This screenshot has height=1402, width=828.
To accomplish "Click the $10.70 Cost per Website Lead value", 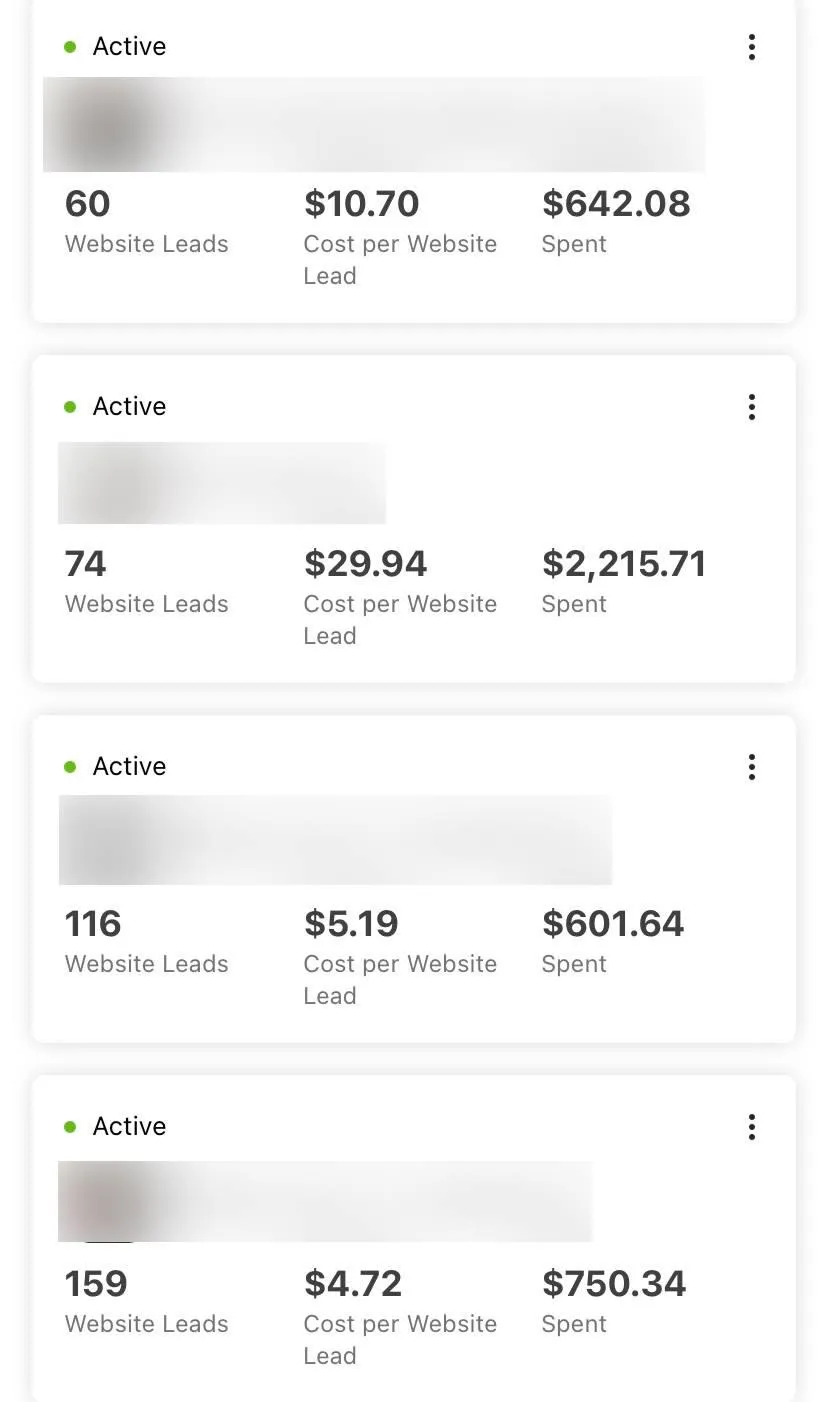I will coord(362,204).
